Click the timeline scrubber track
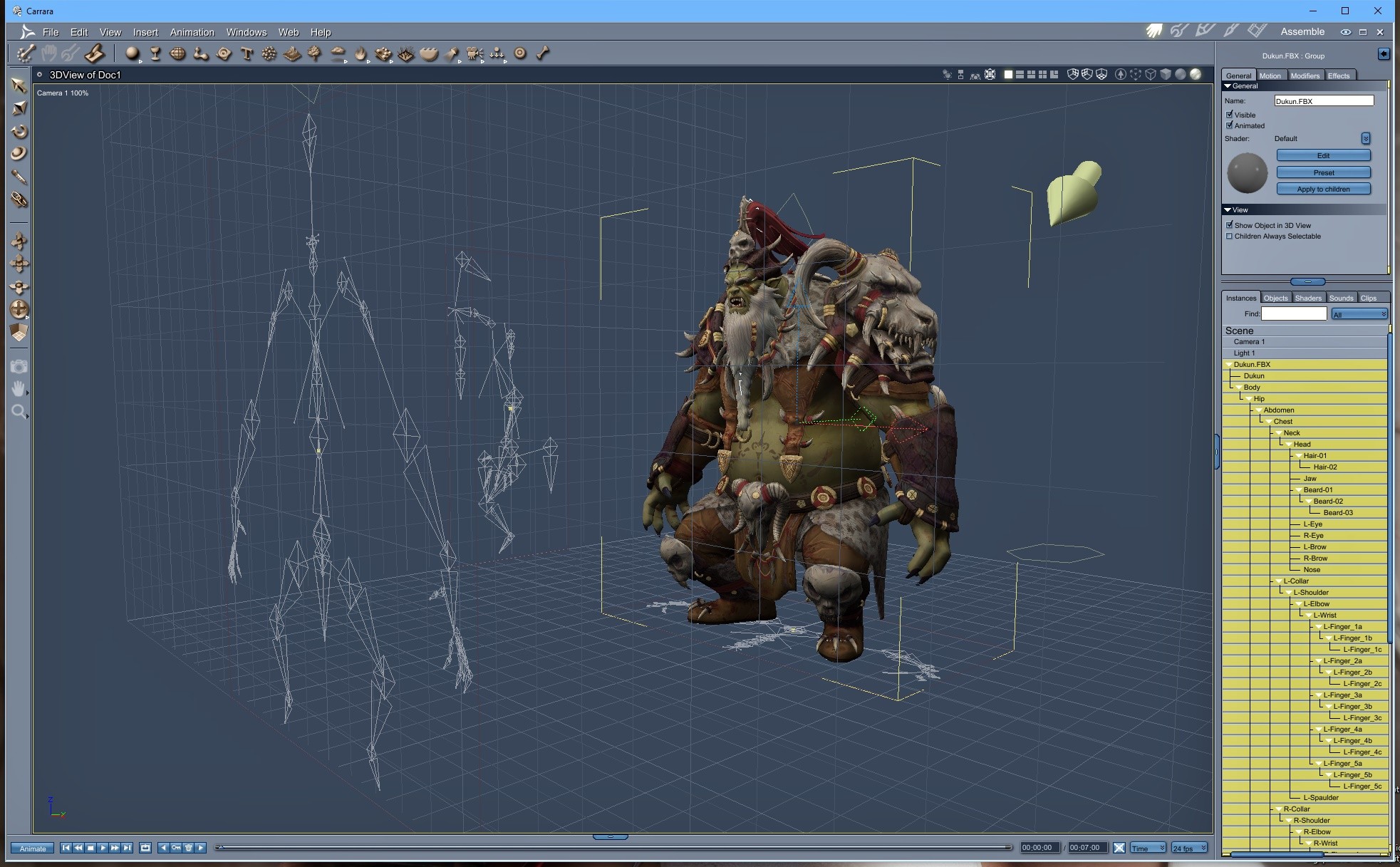 pyautogui.click(x=613, y=848)
